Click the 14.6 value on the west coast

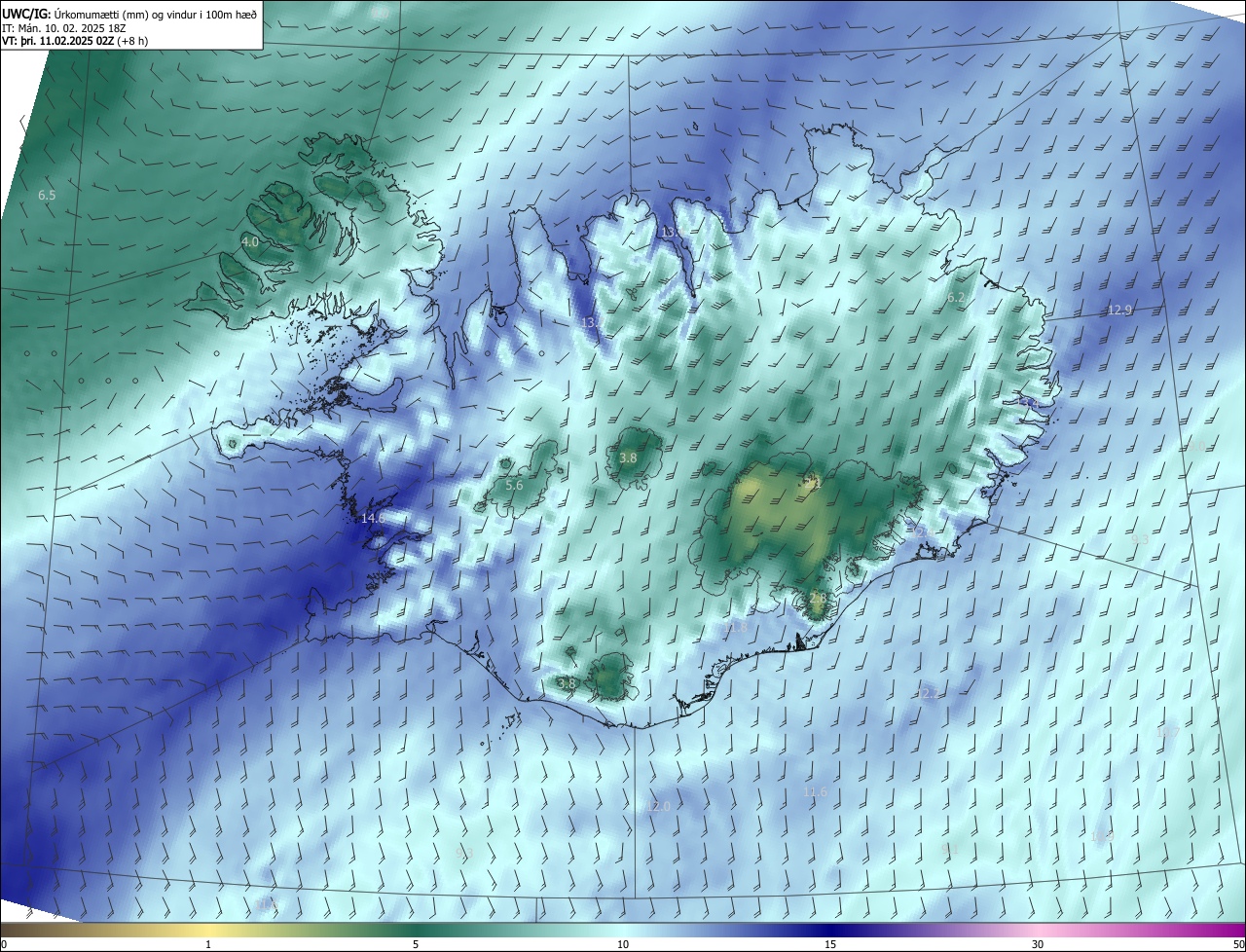coord(373,519)
